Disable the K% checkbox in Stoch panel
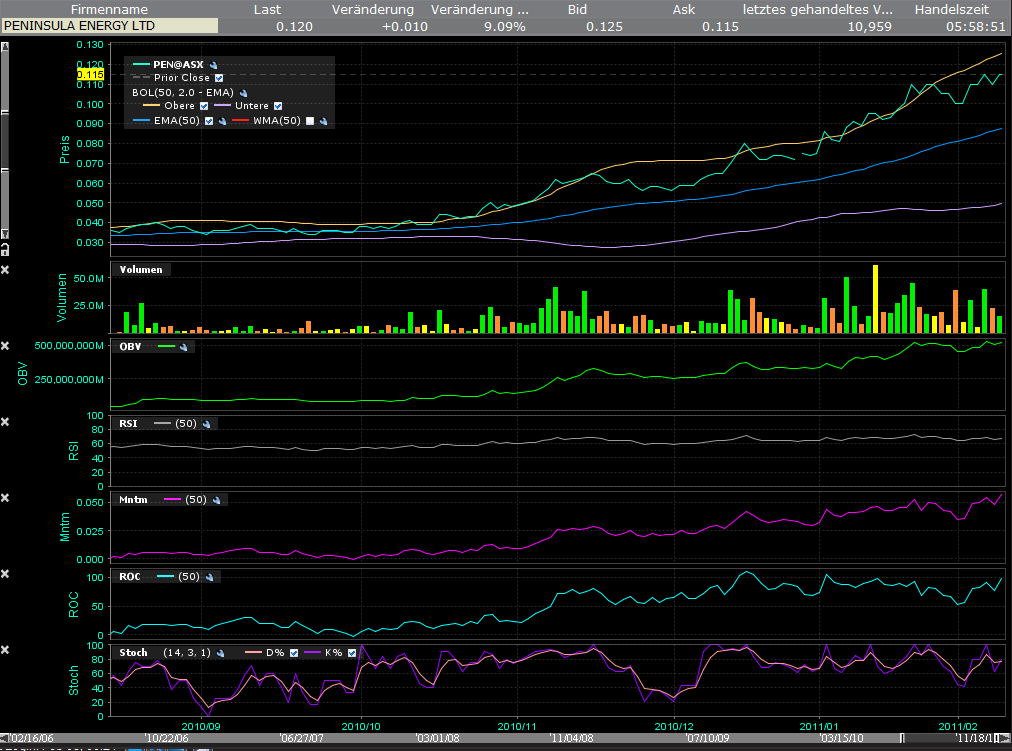The width and height of the screenshot is (1012, 751). 351,652
